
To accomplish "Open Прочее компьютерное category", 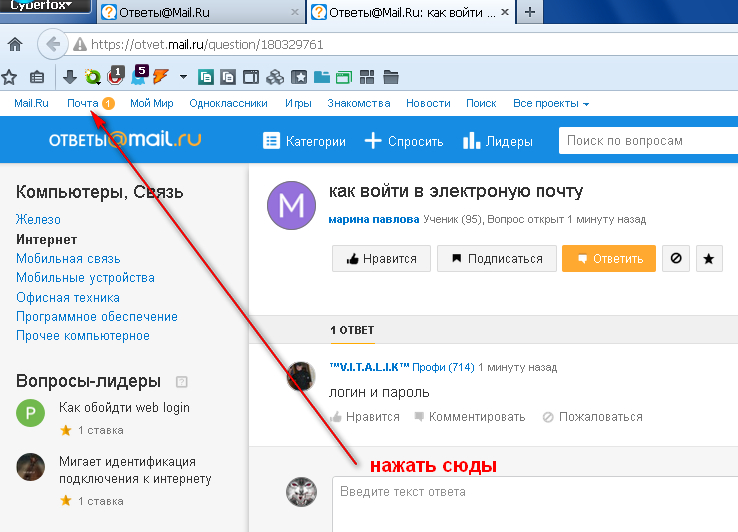I will pyautogui.click(x=83, y=336).
